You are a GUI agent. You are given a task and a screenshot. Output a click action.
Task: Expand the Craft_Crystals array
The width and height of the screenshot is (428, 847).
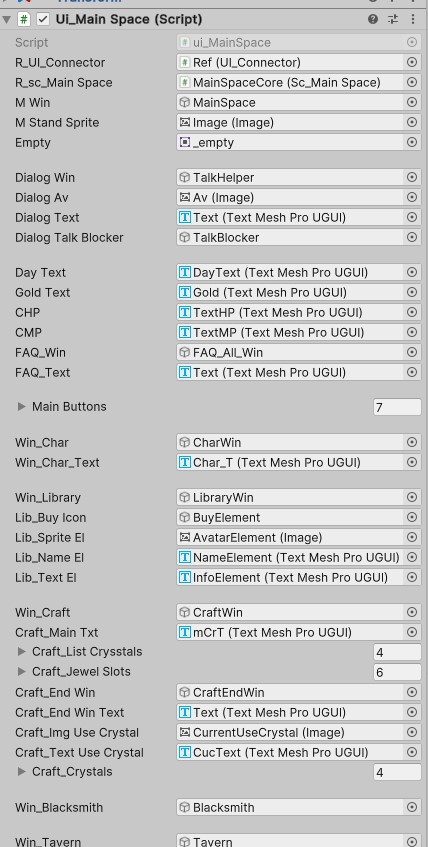(x=22, y=772)
